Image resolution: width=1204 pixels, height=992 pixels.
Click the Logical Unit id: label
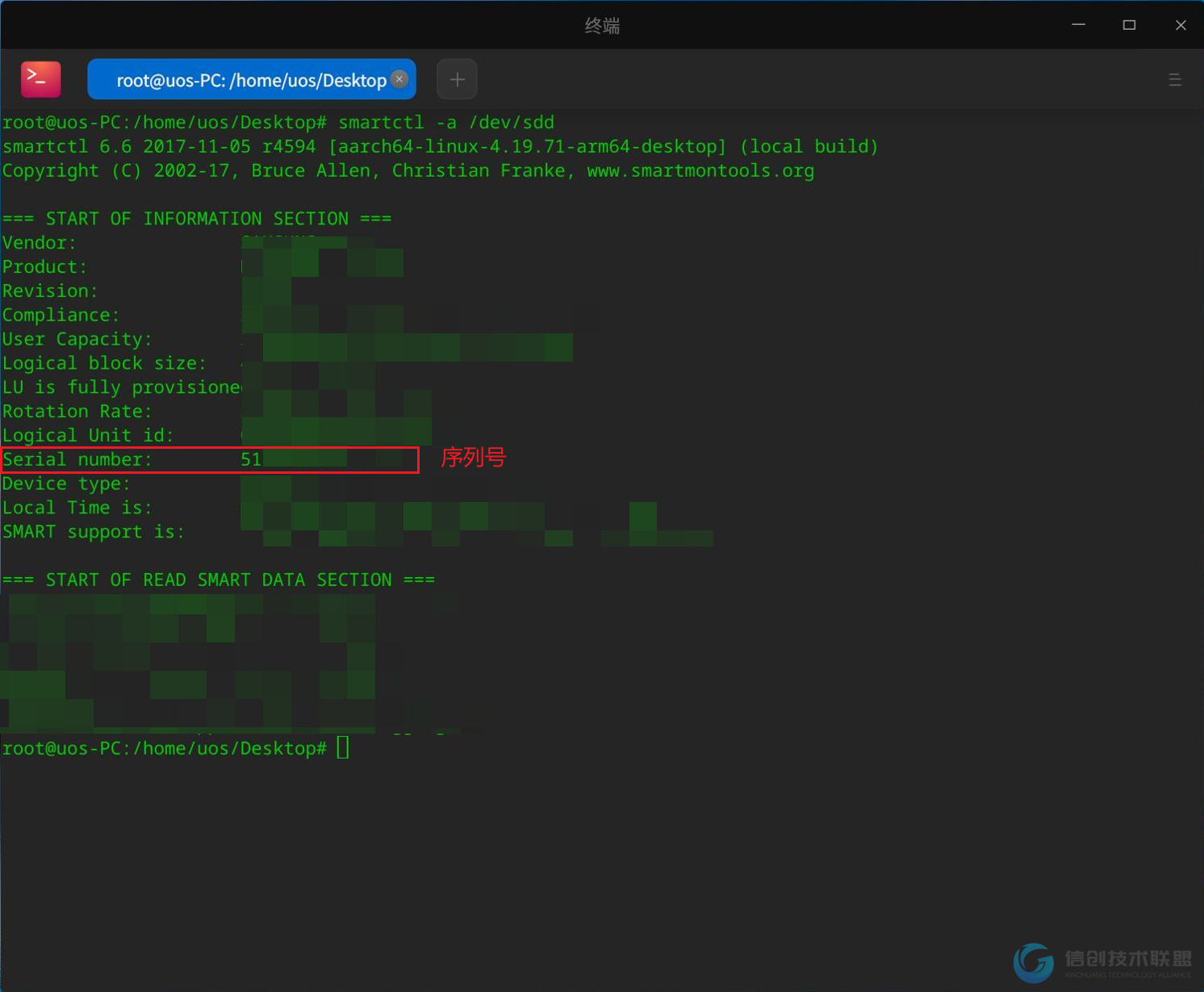point(88,436)
